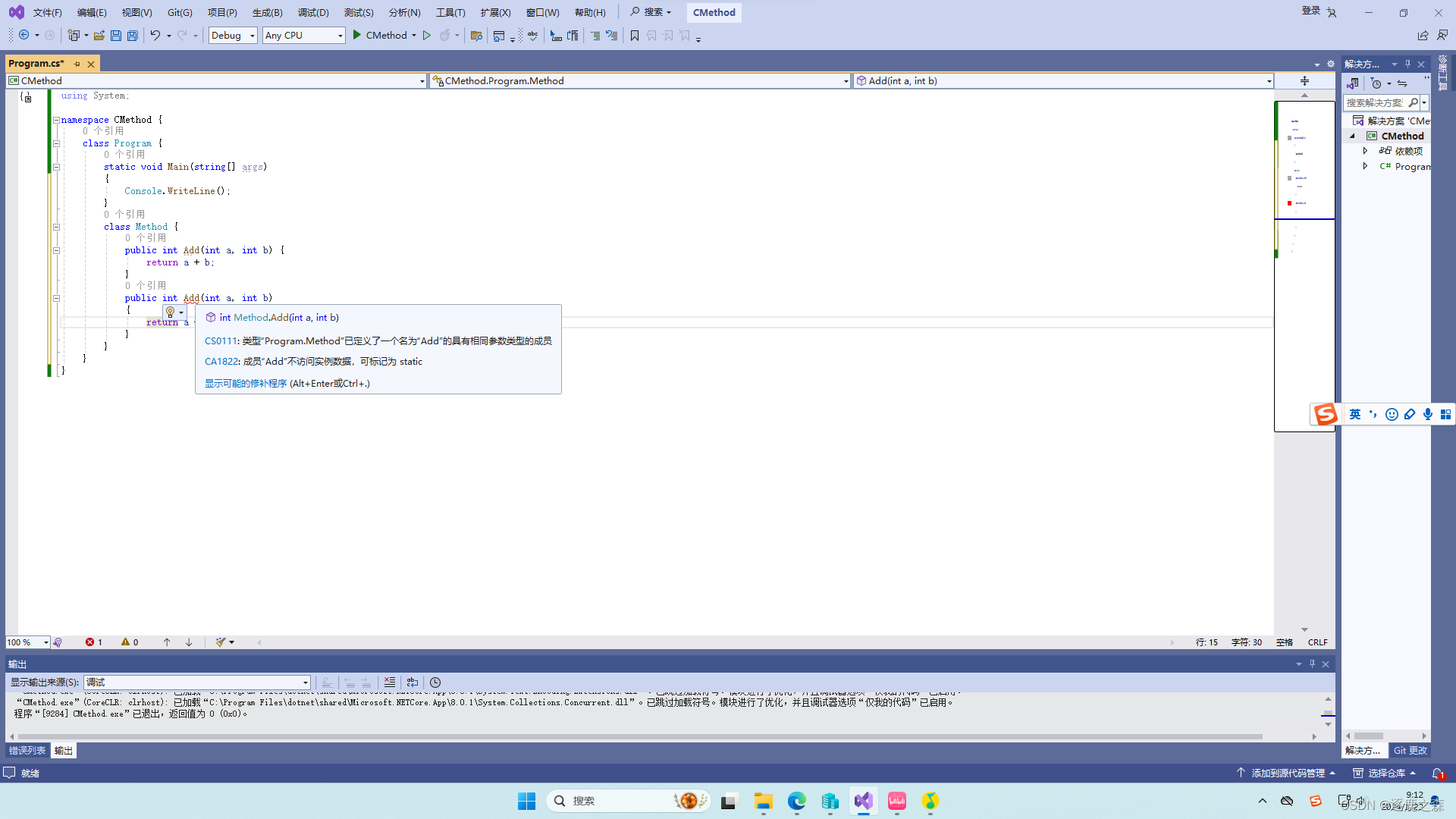
Task: Click the 搜索 box in the title bar
Action: coord(651,12)
